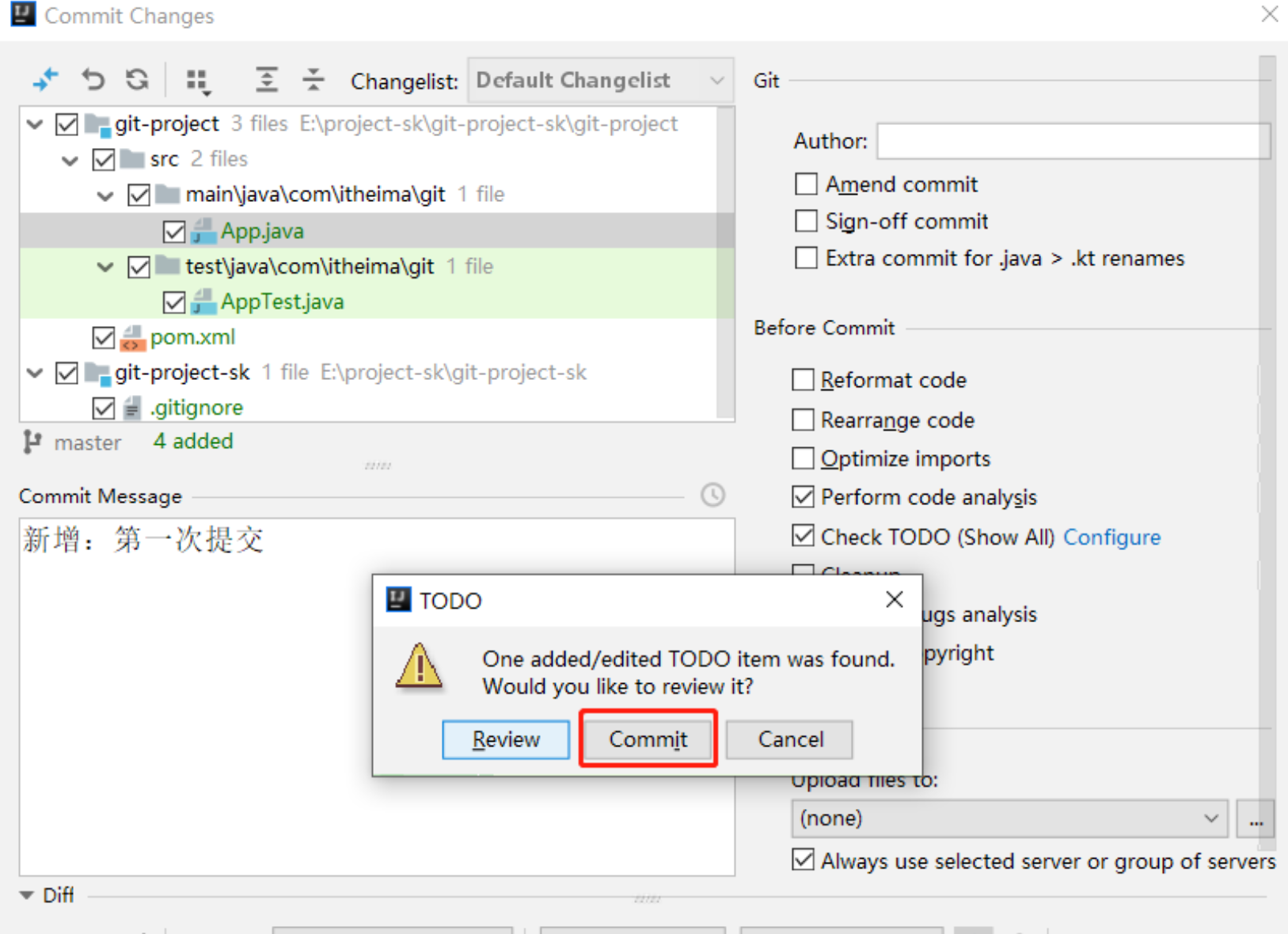Tick the Reformat code checkbox

coord(803,380)
